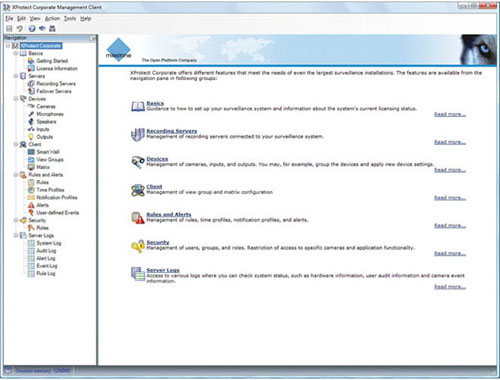This screenshot has width=500, height=380.
Task: Open the Basics heading link
Action: [x=155, y=103]
